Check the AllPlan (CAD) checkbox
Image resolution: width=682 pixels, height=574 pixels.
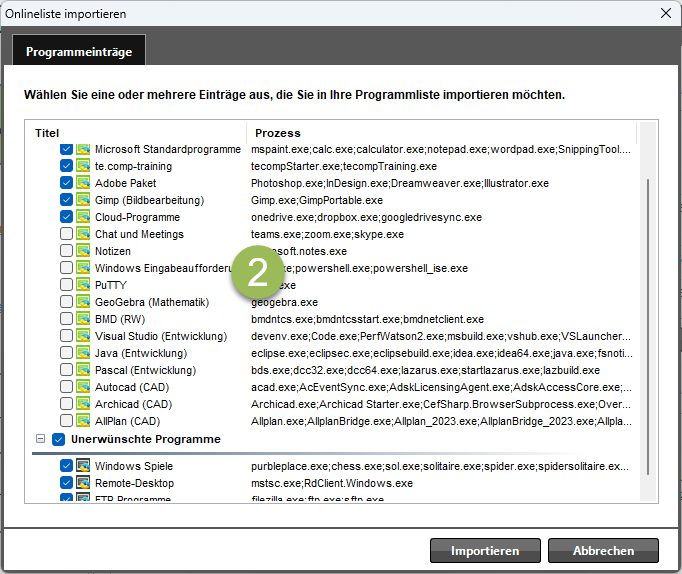[x=66, y=420]
